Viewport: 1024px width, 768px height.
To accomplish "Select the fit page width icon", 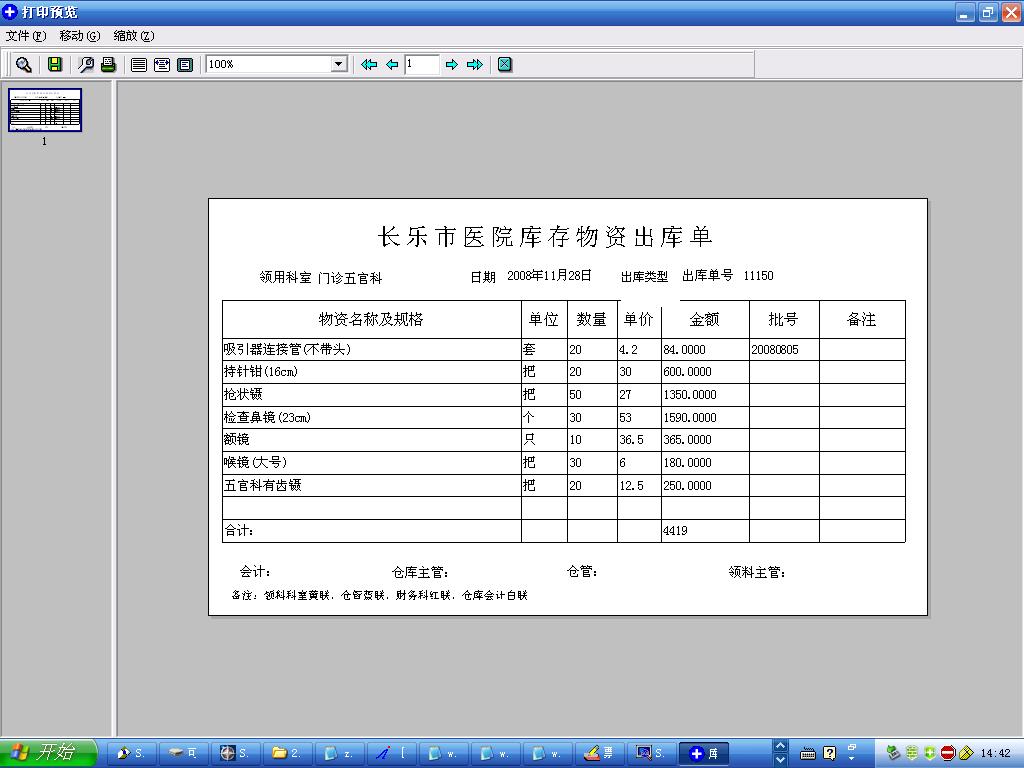I will pos(162,65).
